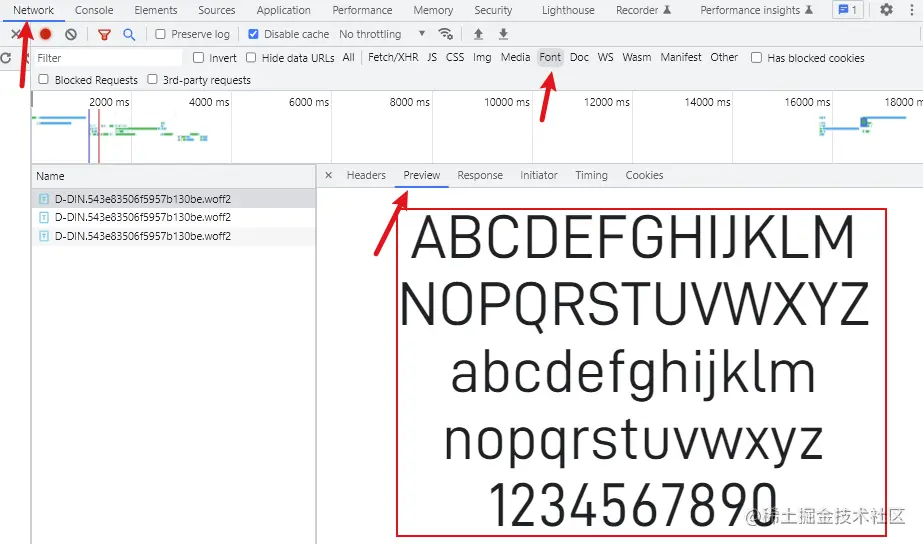This screenshot has height=544, width=923.
Task: Clear the network log
Action: pyautogui.click(x=71, y=34)
